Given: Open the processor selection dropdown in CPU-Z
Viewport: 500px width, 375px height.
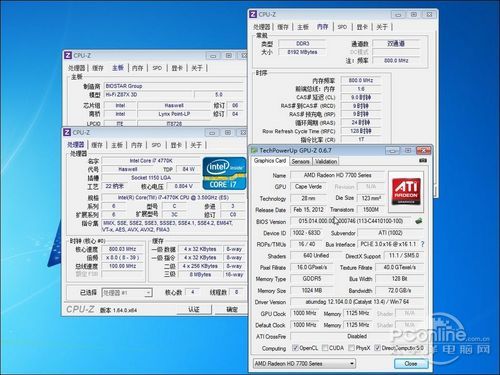Looking at the screenshot, I should 127,293.
